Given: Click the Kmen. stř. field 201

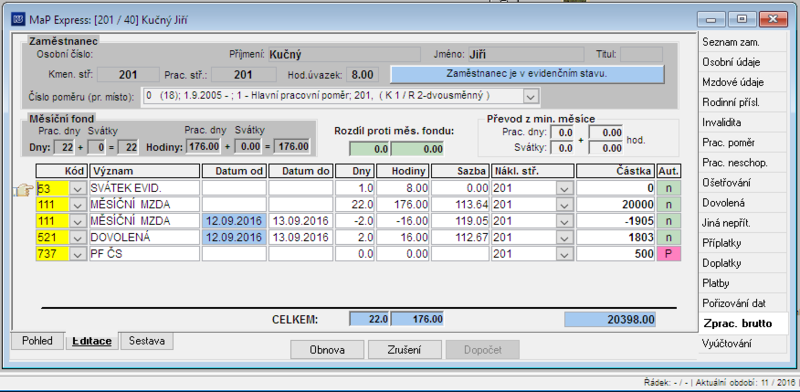Looking at the screenshot, I should coord(128,75).
